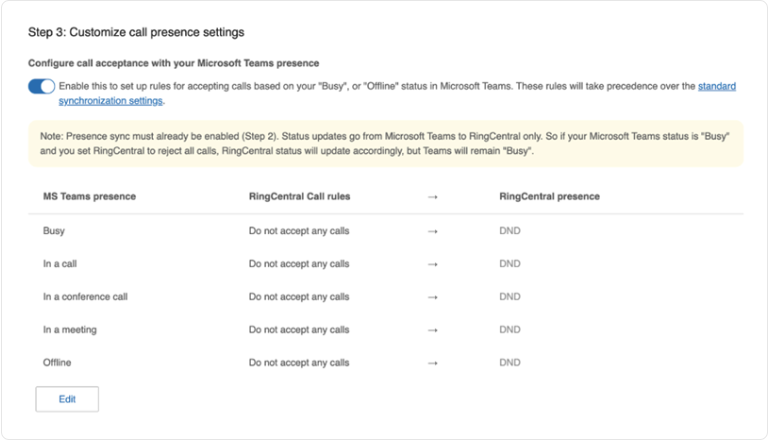Click the Edit button
Image resolution: width=769 pixels, height=441 pixels.
(67, 399)
